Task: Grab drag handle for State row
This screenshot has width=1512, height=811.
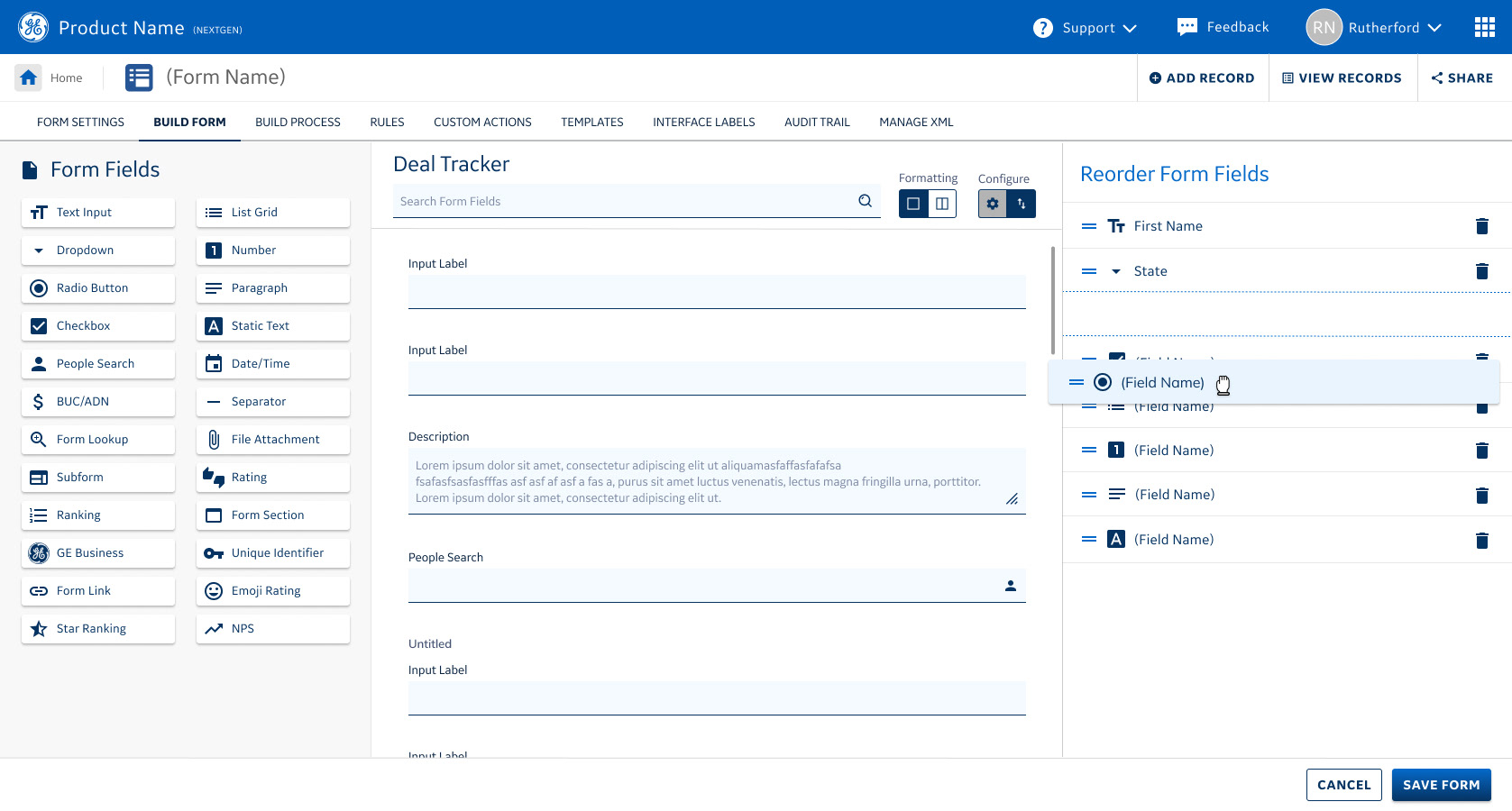Action: point(1089,271)
